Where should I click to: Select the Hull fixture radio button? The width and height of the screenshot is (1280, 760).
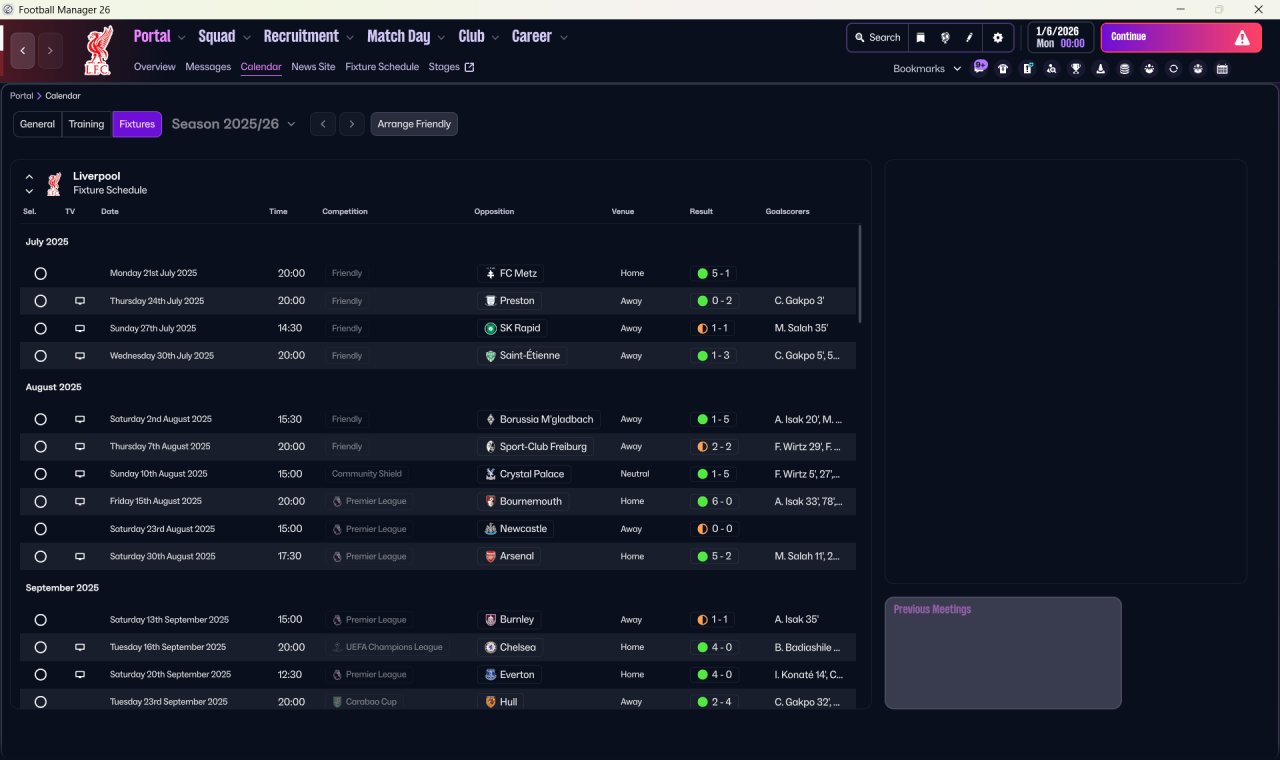[x=40, y=702]
